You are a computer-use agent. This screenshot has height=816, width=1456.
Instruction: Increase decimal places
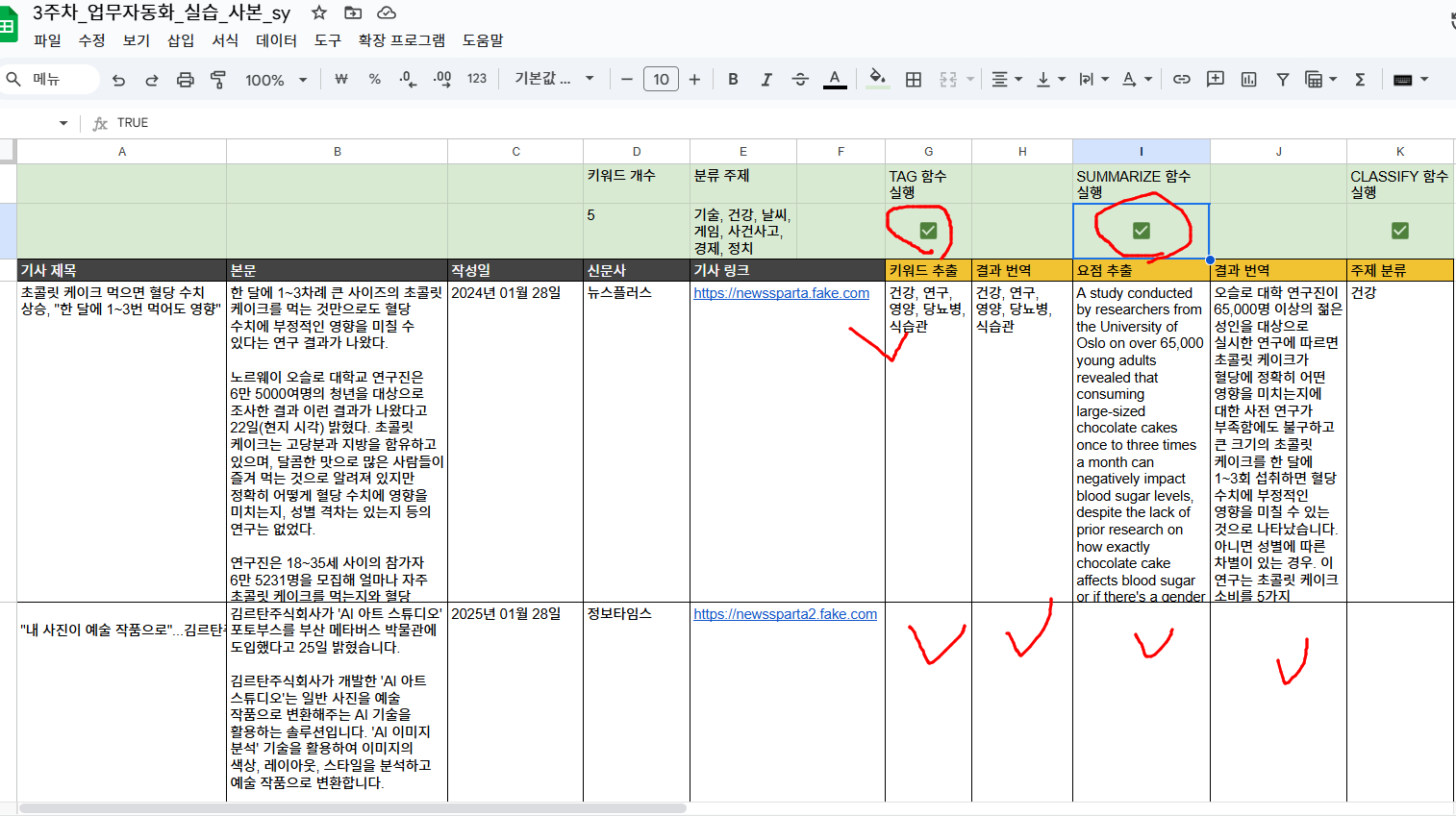[x=442, y=79]
